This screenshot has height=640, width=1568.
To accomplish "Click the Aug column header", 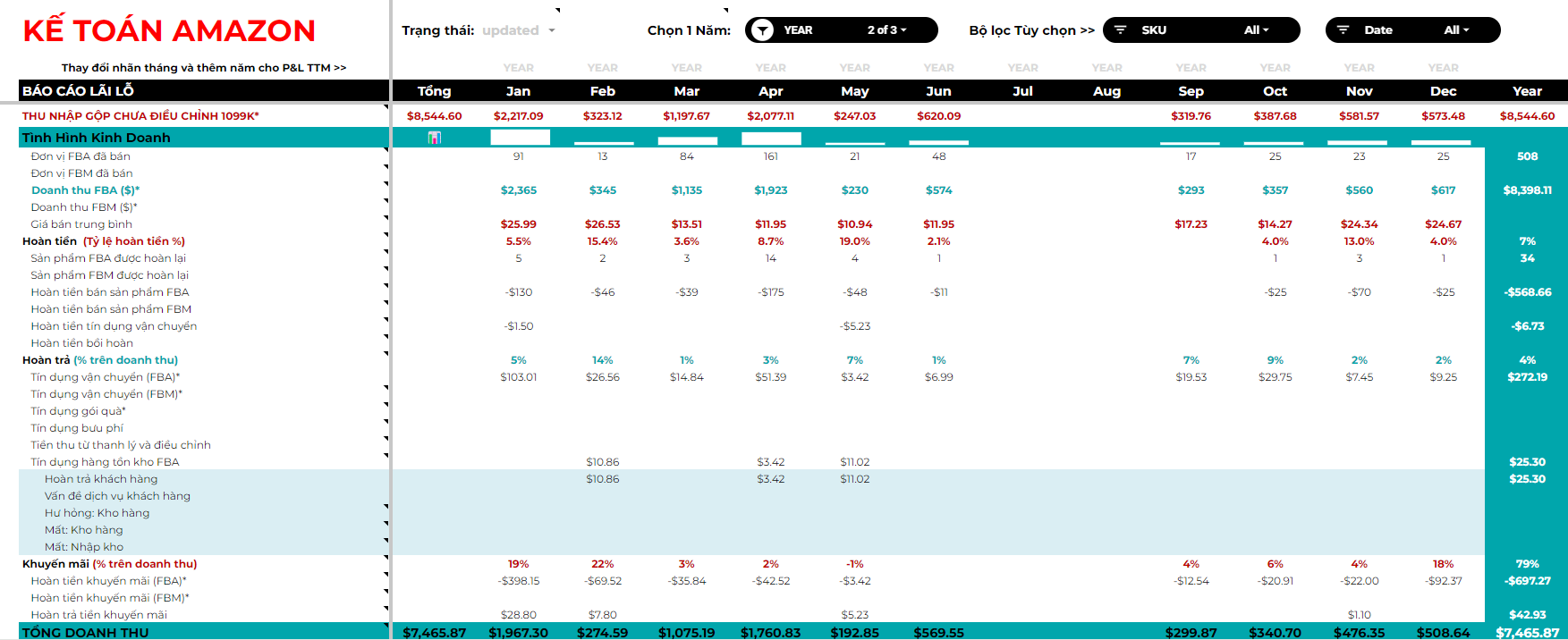I will click(1107, 91).
